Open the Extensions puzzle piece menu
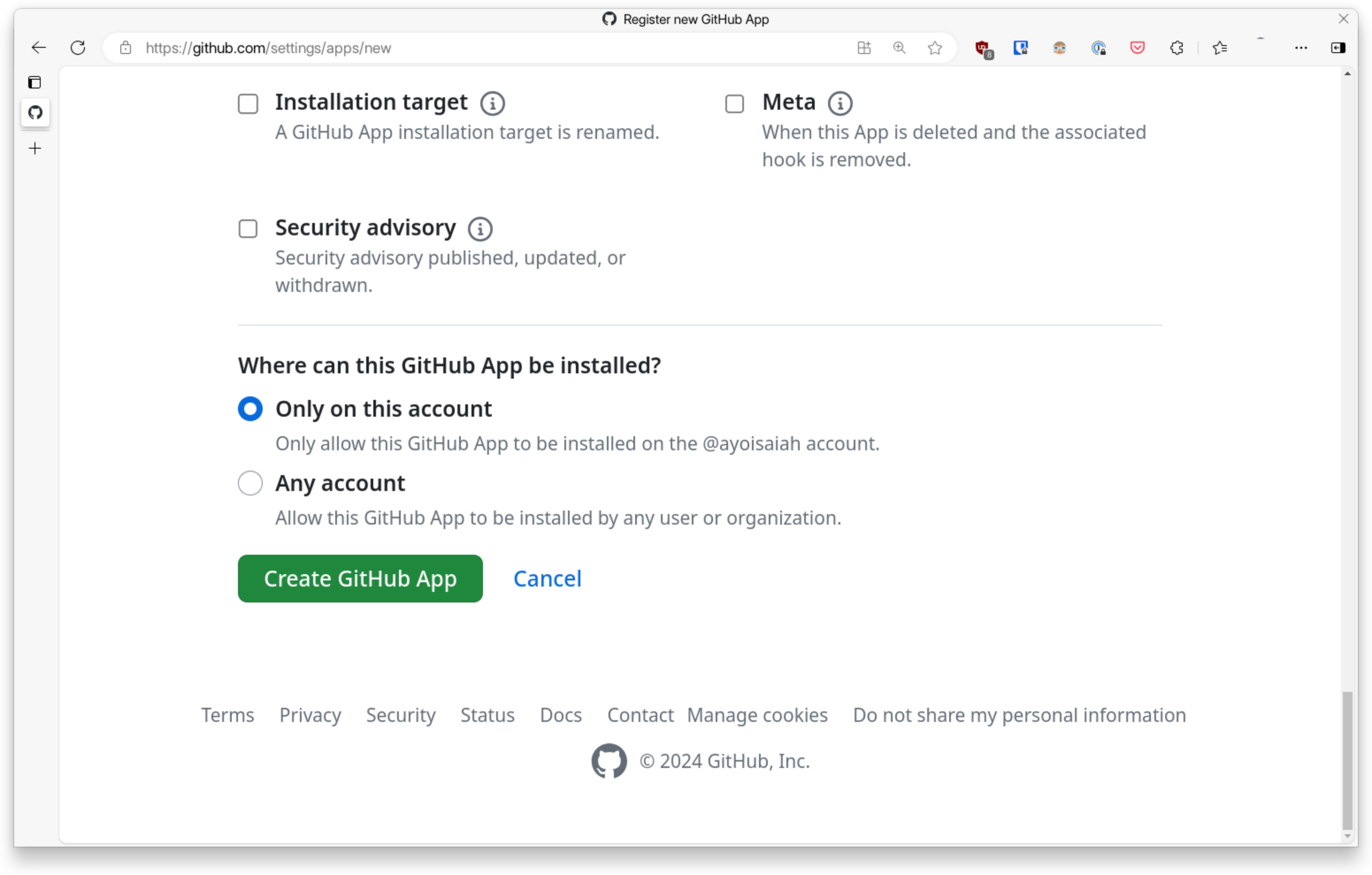The width and height of the screenshot is (1372, 875). point(1177,48)
